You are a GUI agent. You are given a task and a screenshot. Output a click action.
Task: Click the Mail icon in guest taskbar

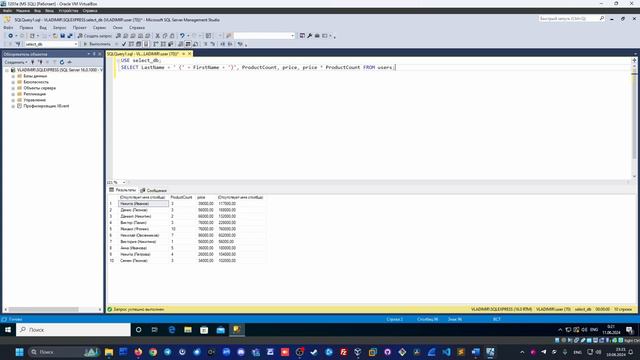coord(220,330)
